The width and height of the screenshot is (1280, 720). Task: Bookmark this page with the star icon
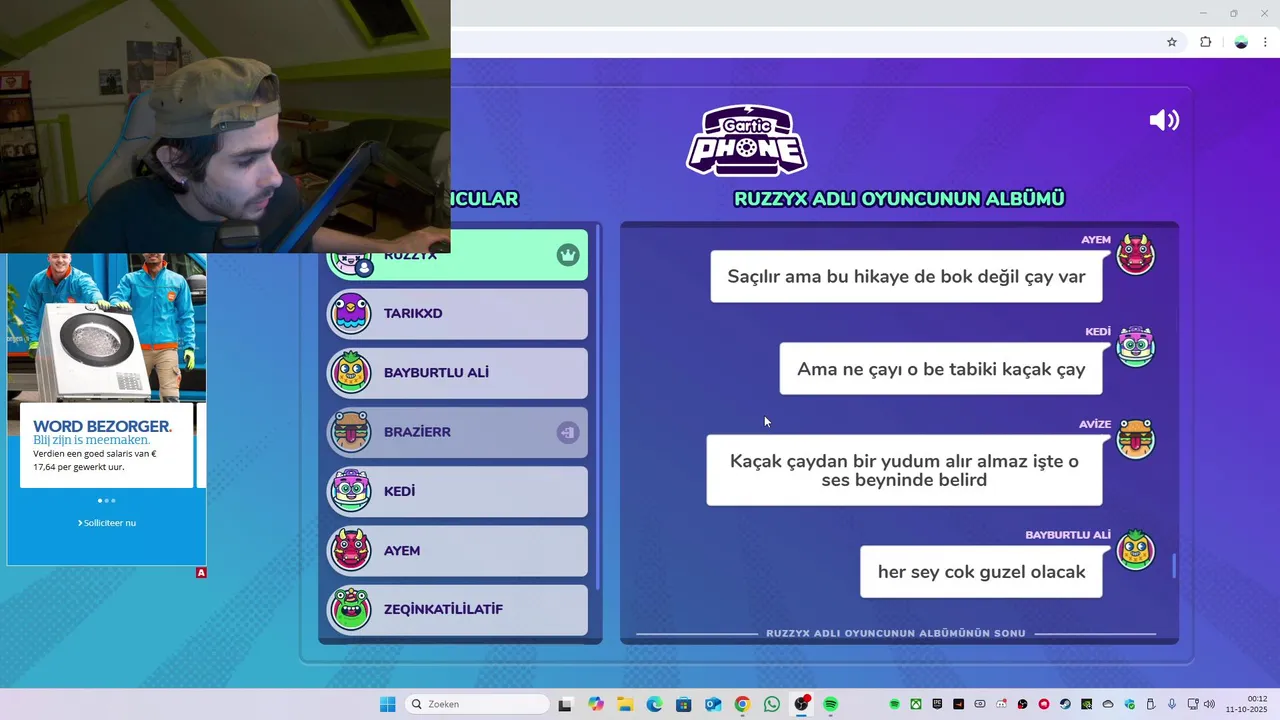(x=1172, y=42)
